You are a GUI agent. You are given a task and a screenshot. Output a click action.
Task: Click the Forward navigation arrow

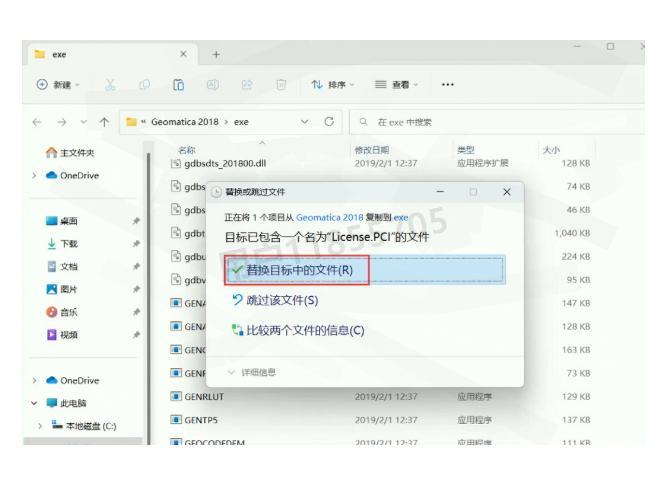62,122
